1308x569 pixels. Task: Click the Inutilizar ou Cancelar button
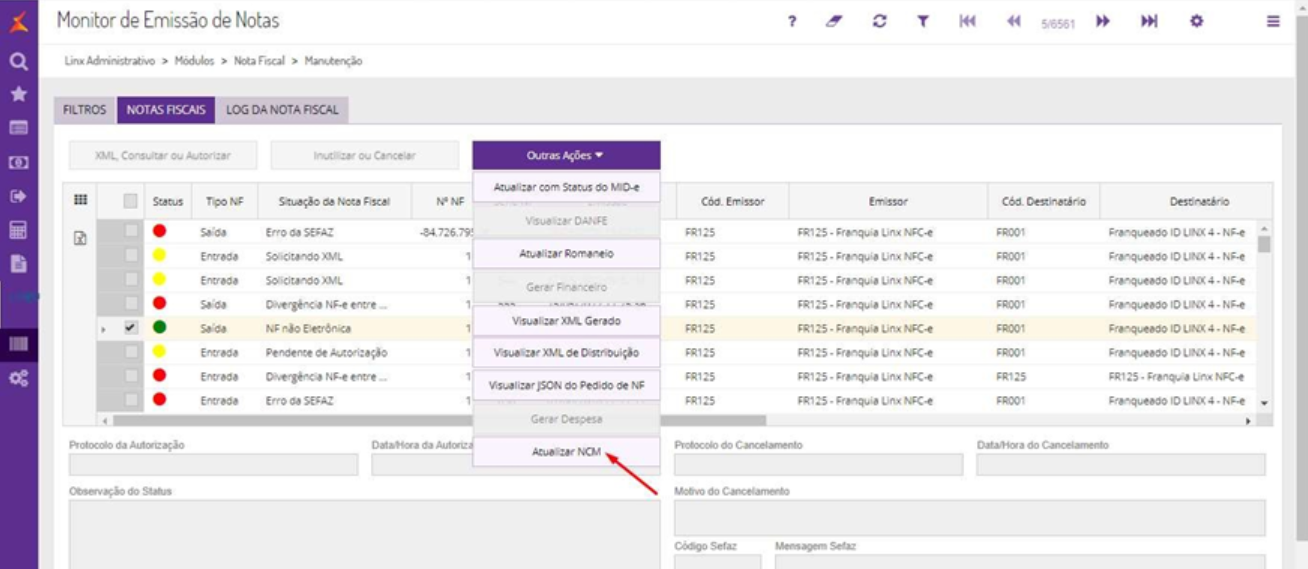[x=364, y=155]
